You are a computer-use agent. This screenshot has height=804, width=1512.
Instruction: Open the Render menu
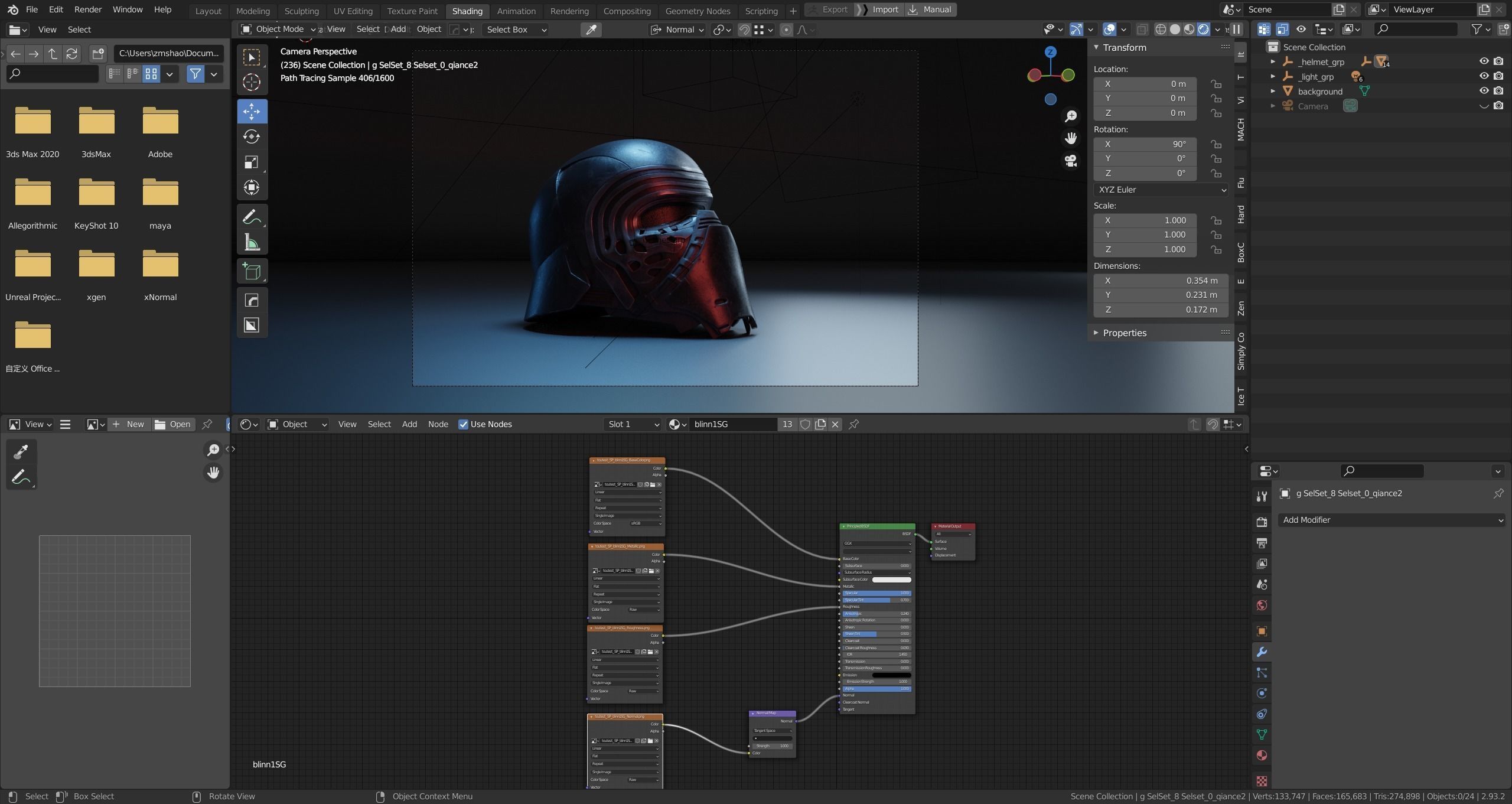click(x=88, y=9)
